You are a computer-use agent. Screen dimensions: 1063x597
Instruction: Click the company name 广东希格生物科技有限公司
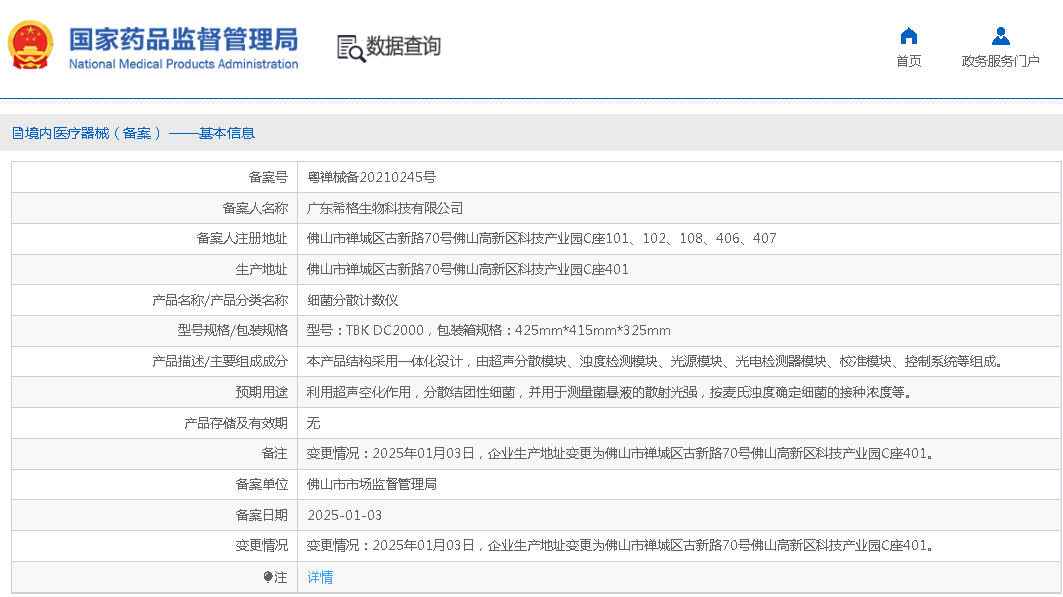click(x=385, y=208)
